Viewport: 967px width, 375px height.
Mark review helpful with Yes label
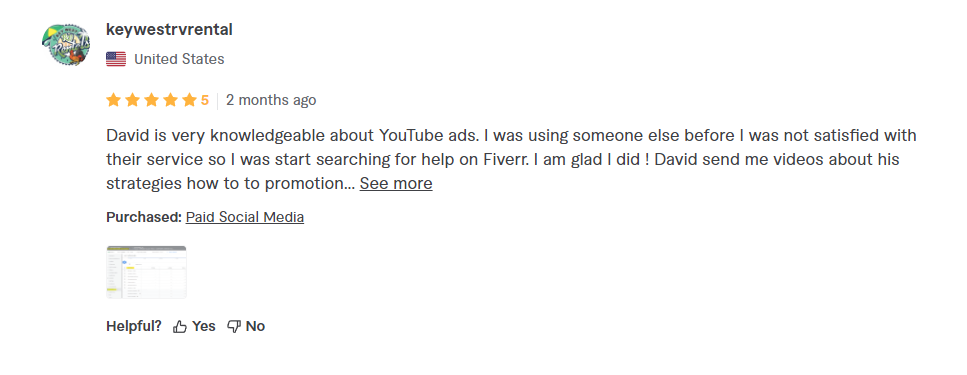point(204,326)
